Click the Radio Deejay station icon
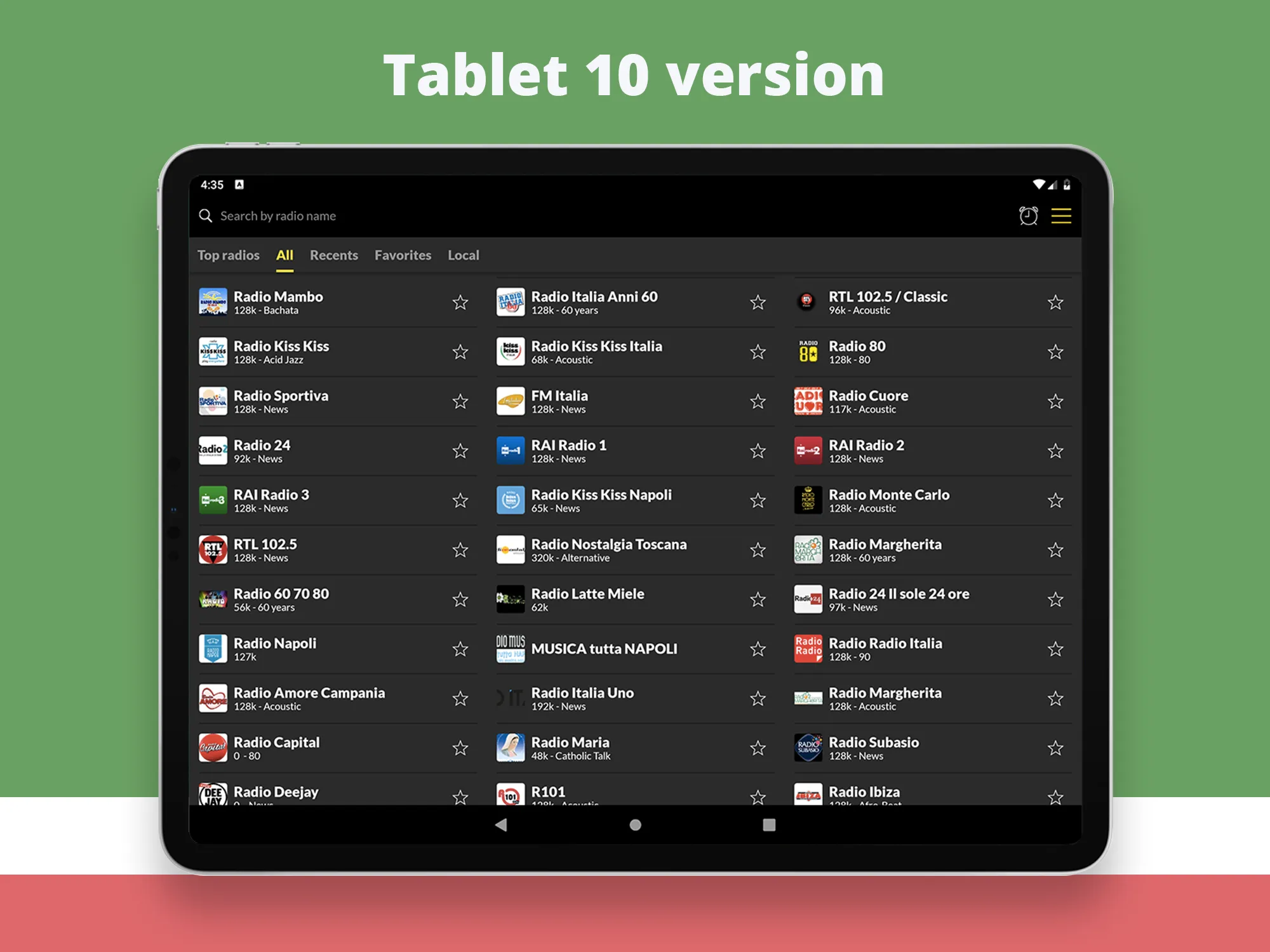This screenshot has width=1270, height=952. [213, 795]
